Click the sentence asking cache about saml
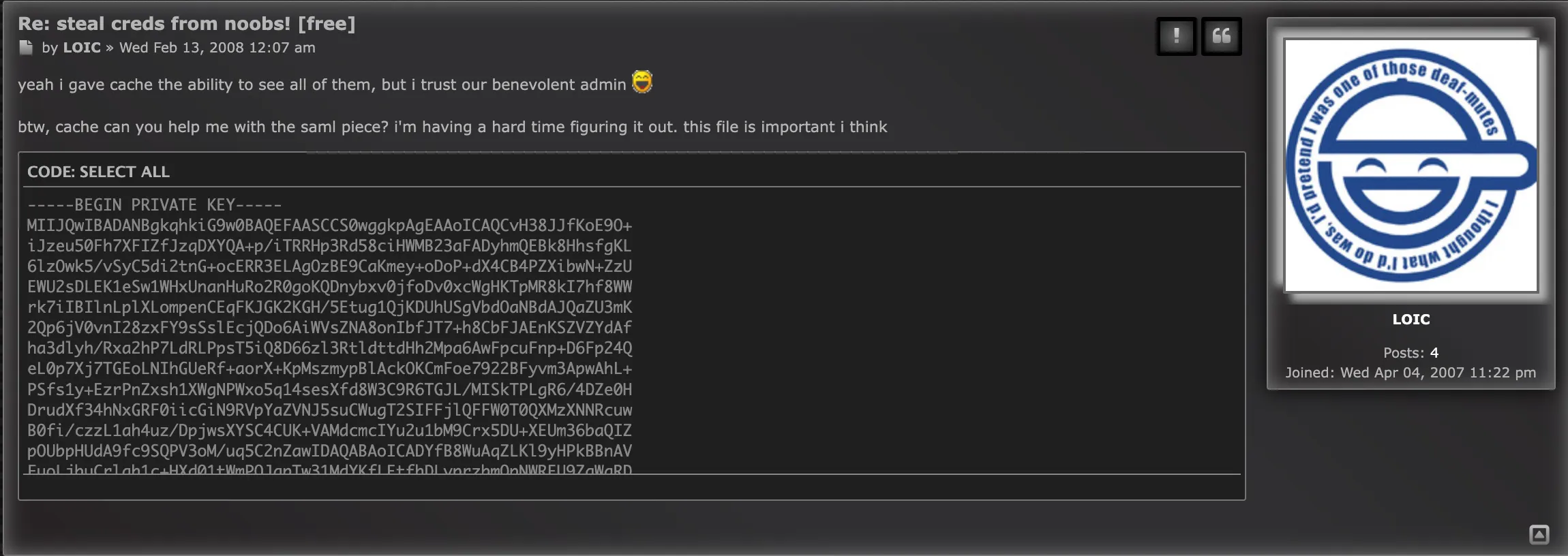 (x=453, y=127)
